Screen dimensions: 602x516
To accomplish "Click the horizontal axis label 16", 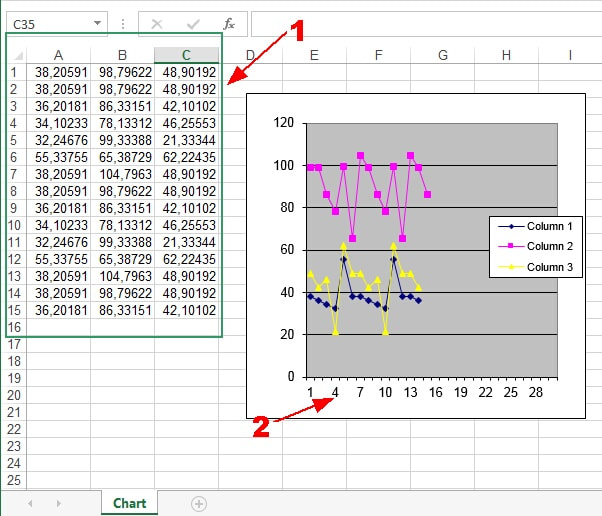I will click(x=435, y=392).
